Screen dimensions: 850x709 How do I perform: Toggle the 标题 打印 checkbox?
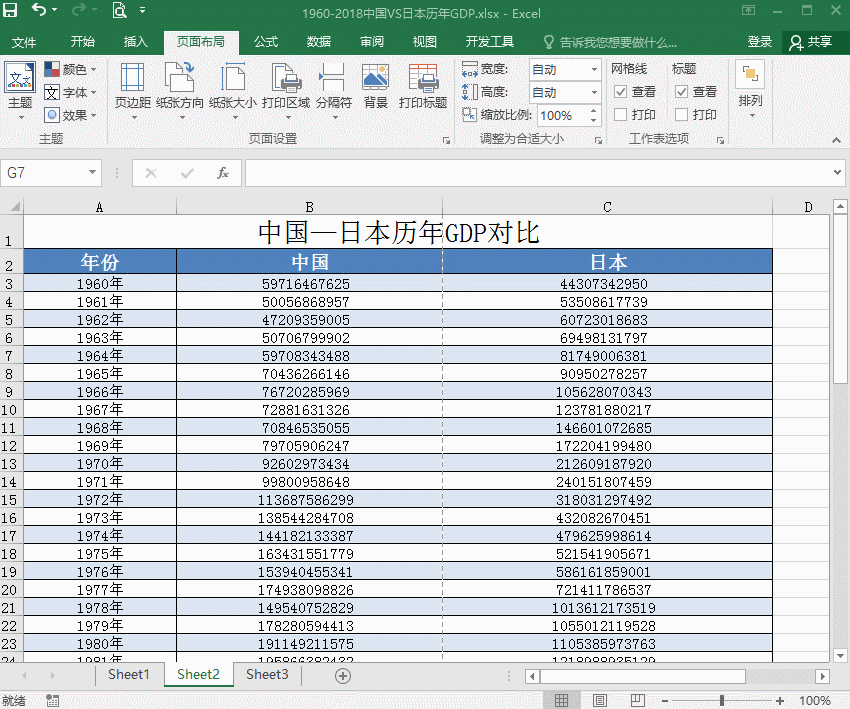682,114
